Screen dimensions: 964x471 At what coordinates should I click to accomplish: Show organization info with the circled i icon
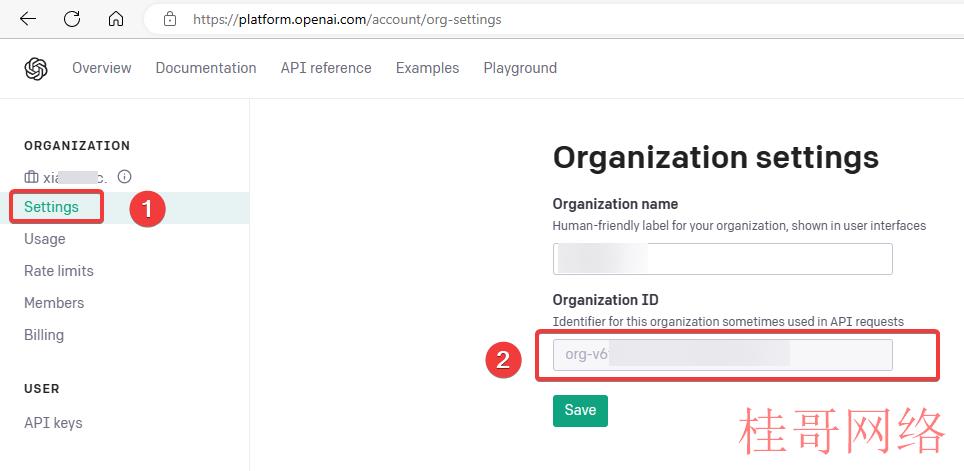coord(124,177)
